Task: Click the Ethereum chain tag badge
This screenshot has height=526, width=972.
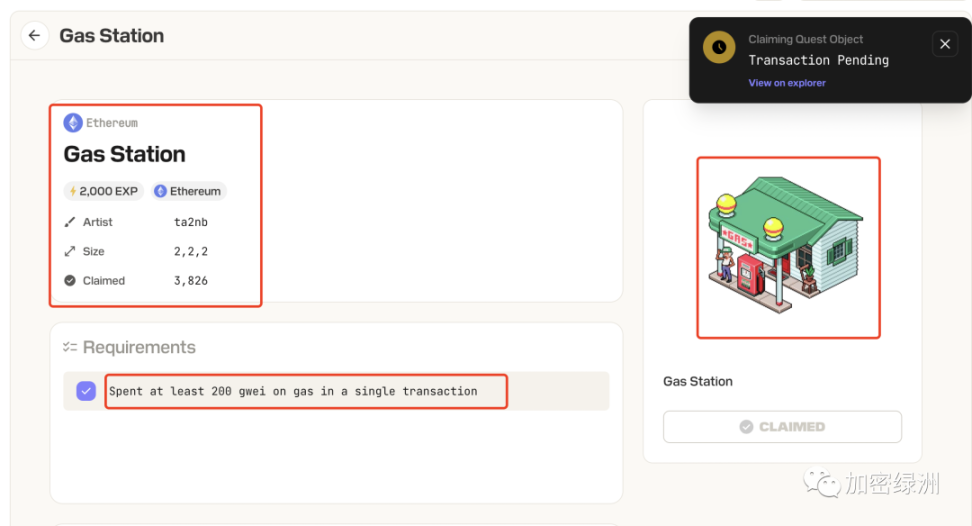Action: click(188, 191)
